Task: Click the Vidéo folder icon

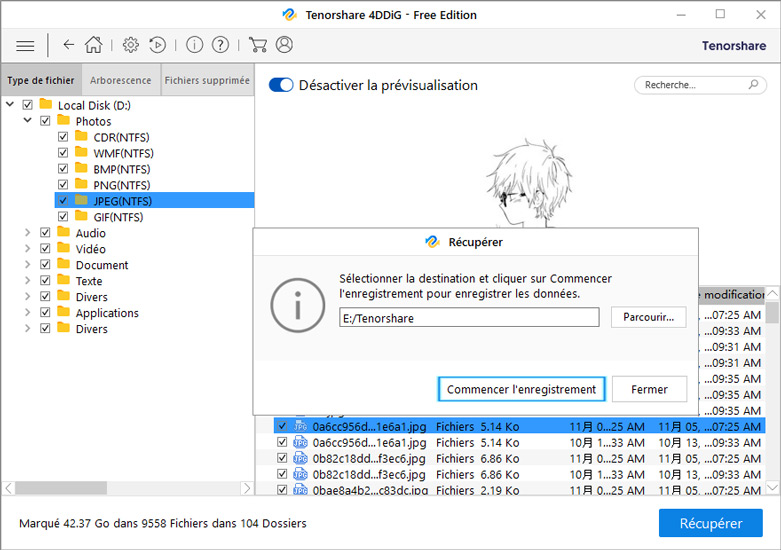Action: [63, 248]
